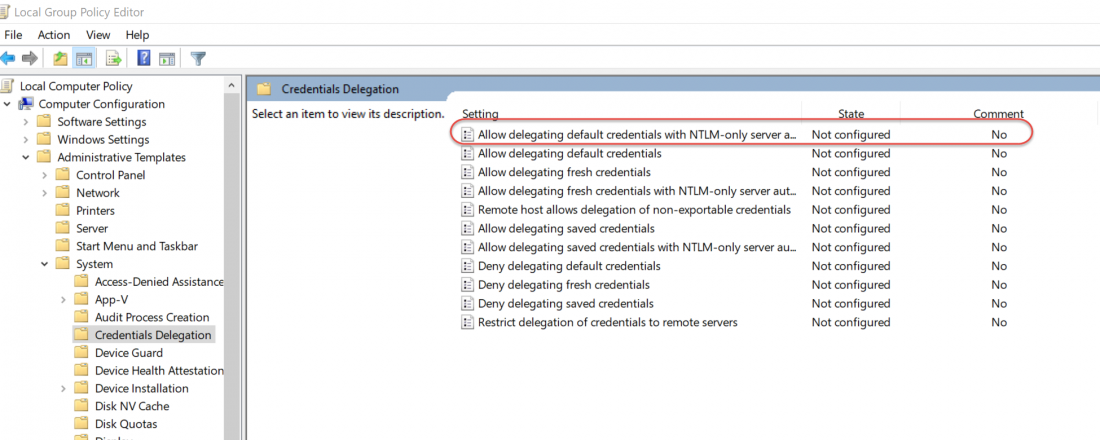Expand the Control Panel folder
1100x440 pixels.
(x=45, y=175)
